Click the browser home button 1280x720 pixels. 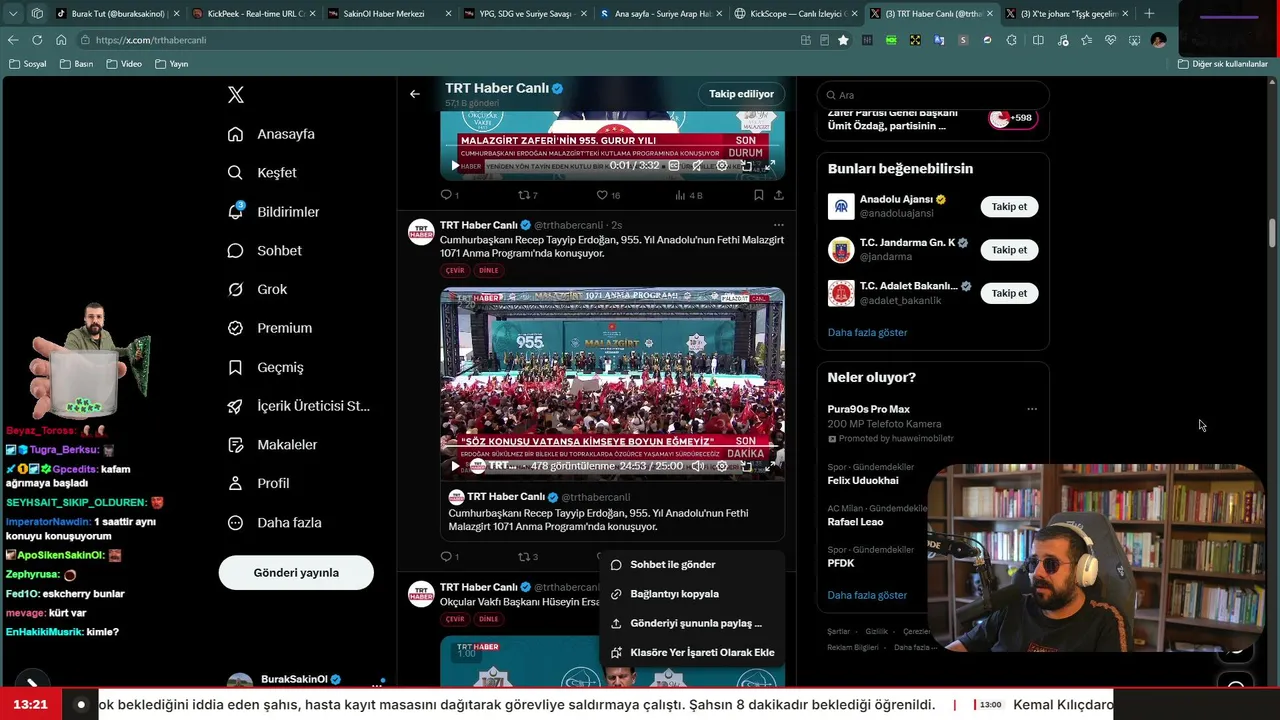coord(61,40)
